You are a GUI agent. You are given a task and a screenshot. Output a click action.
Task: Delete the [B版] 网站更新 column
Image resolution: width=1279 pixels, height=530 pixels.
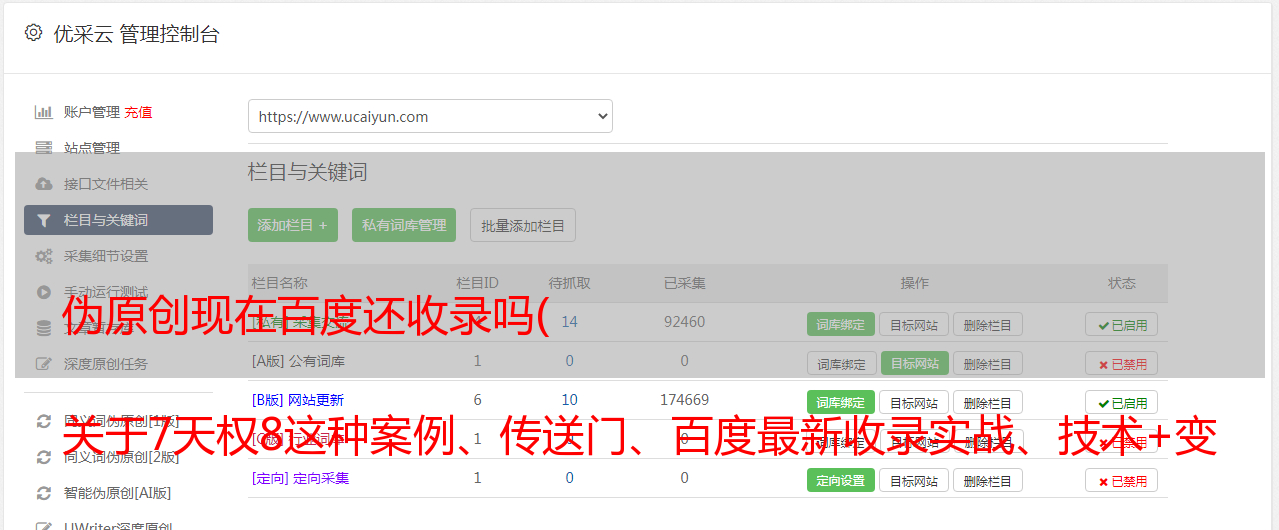[x=987, y=402]
